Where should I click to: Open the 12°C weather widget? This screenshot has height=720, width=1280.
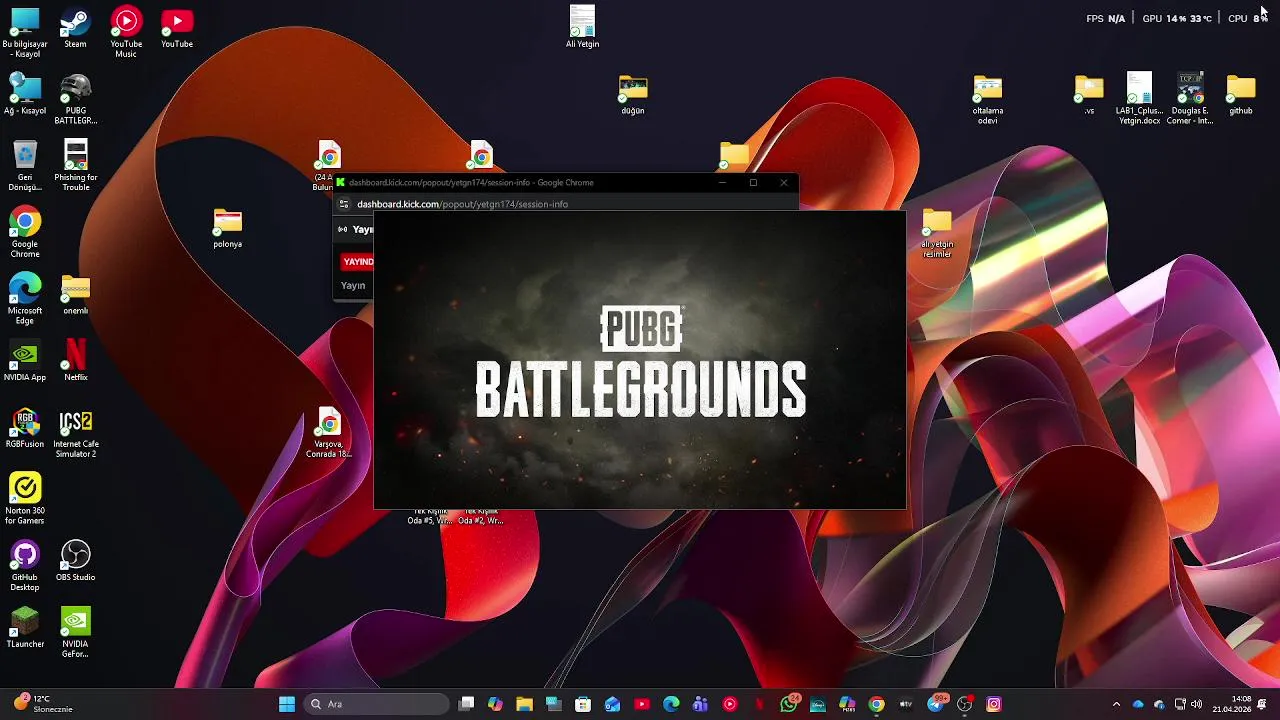pyautogui.click(x=42, y=704)
